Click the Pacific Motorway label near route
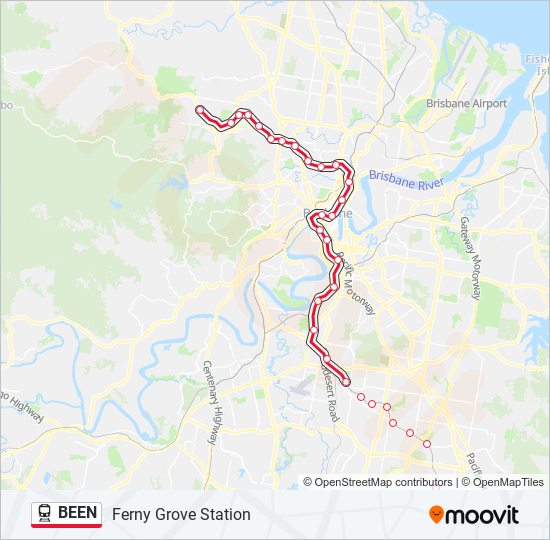This screenshot has height=540, width=550. [x=357, y=284]
